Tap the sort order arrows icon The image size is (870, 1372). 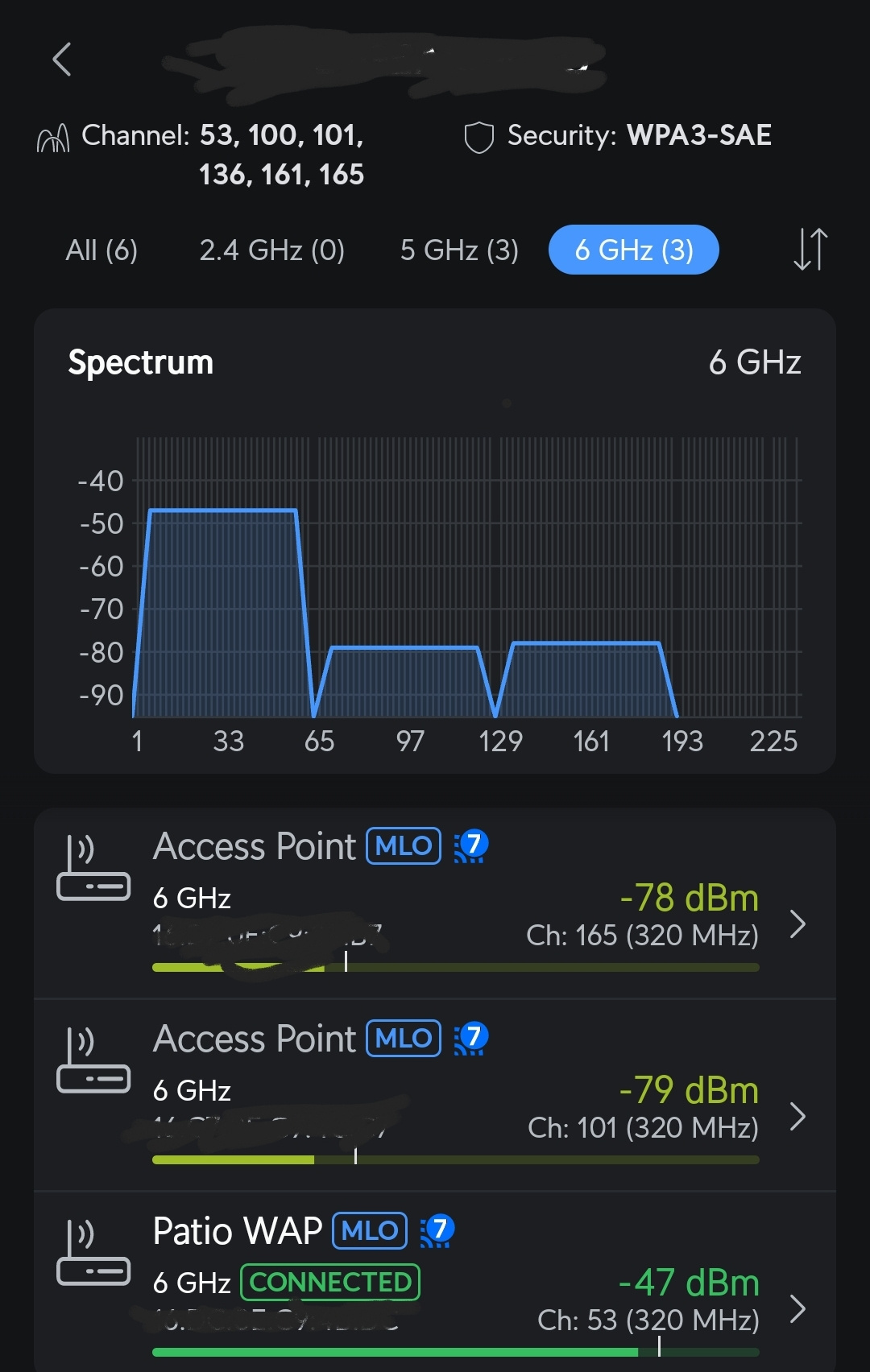tap(810, 250)
